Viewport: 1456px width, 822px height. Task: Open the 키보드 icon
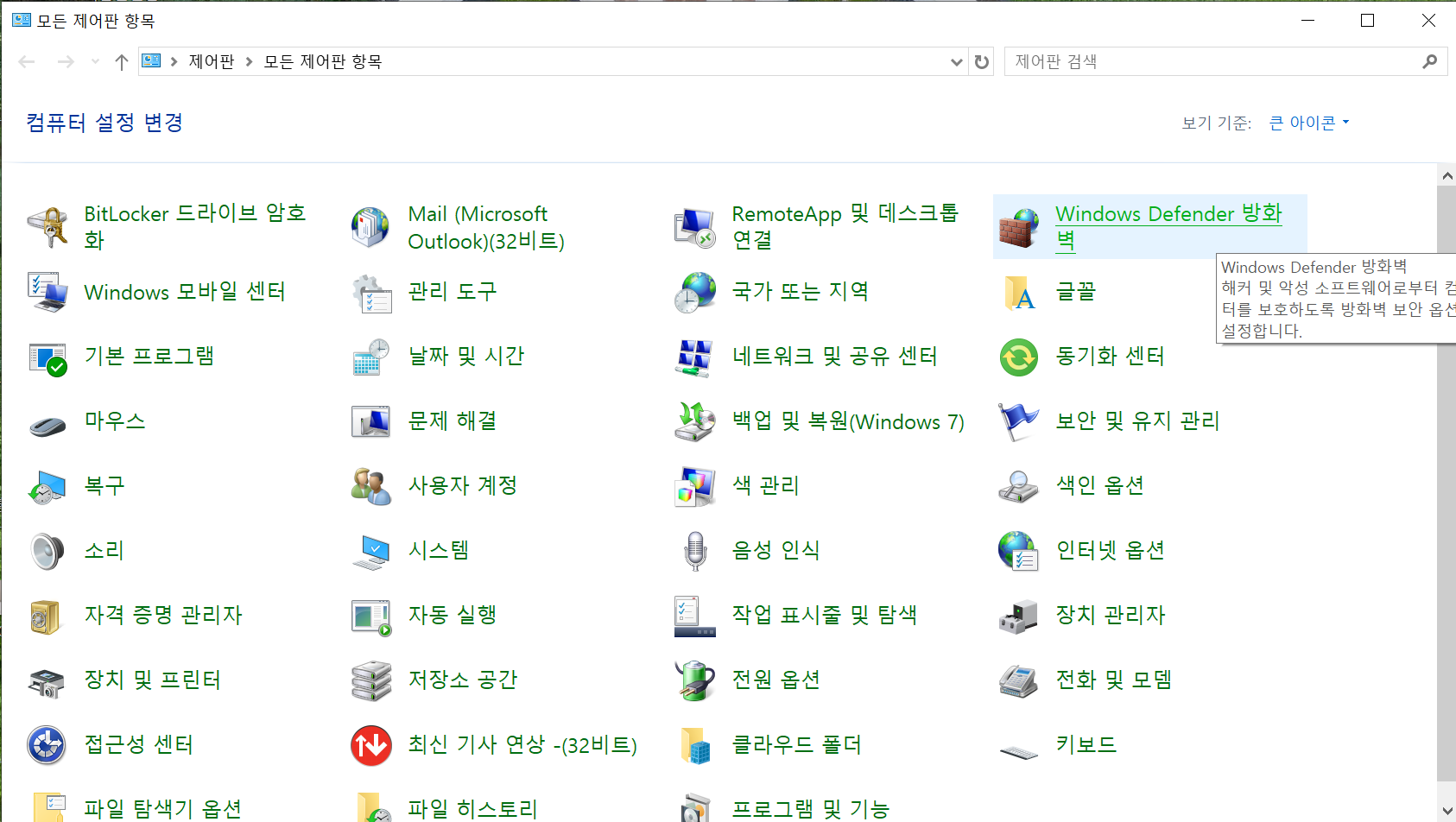(x=1019, y=751)
